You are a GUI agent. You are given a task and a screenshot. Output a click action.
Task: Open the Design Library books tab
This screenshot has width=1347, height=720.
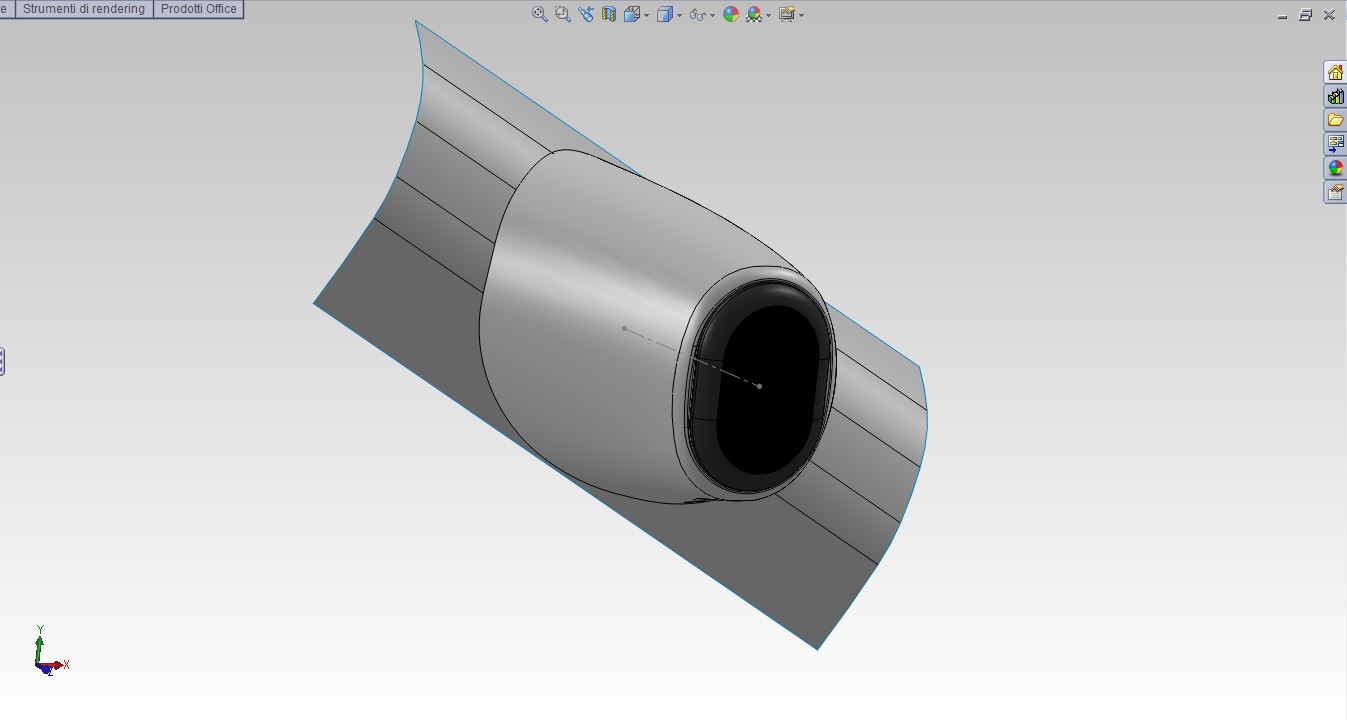1335,96
